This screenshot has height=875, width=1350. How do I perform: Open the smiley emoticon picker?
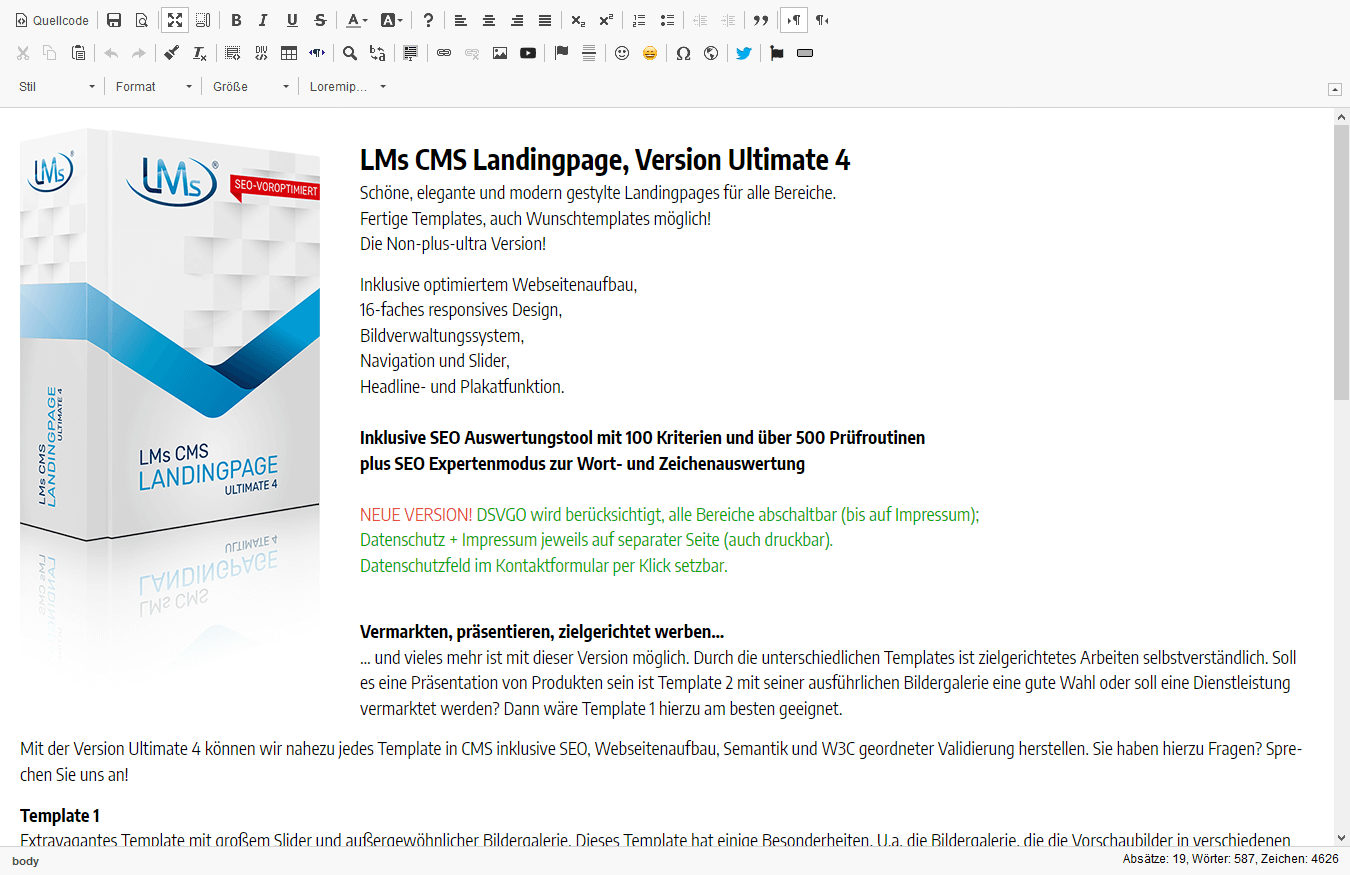(622, 53)
